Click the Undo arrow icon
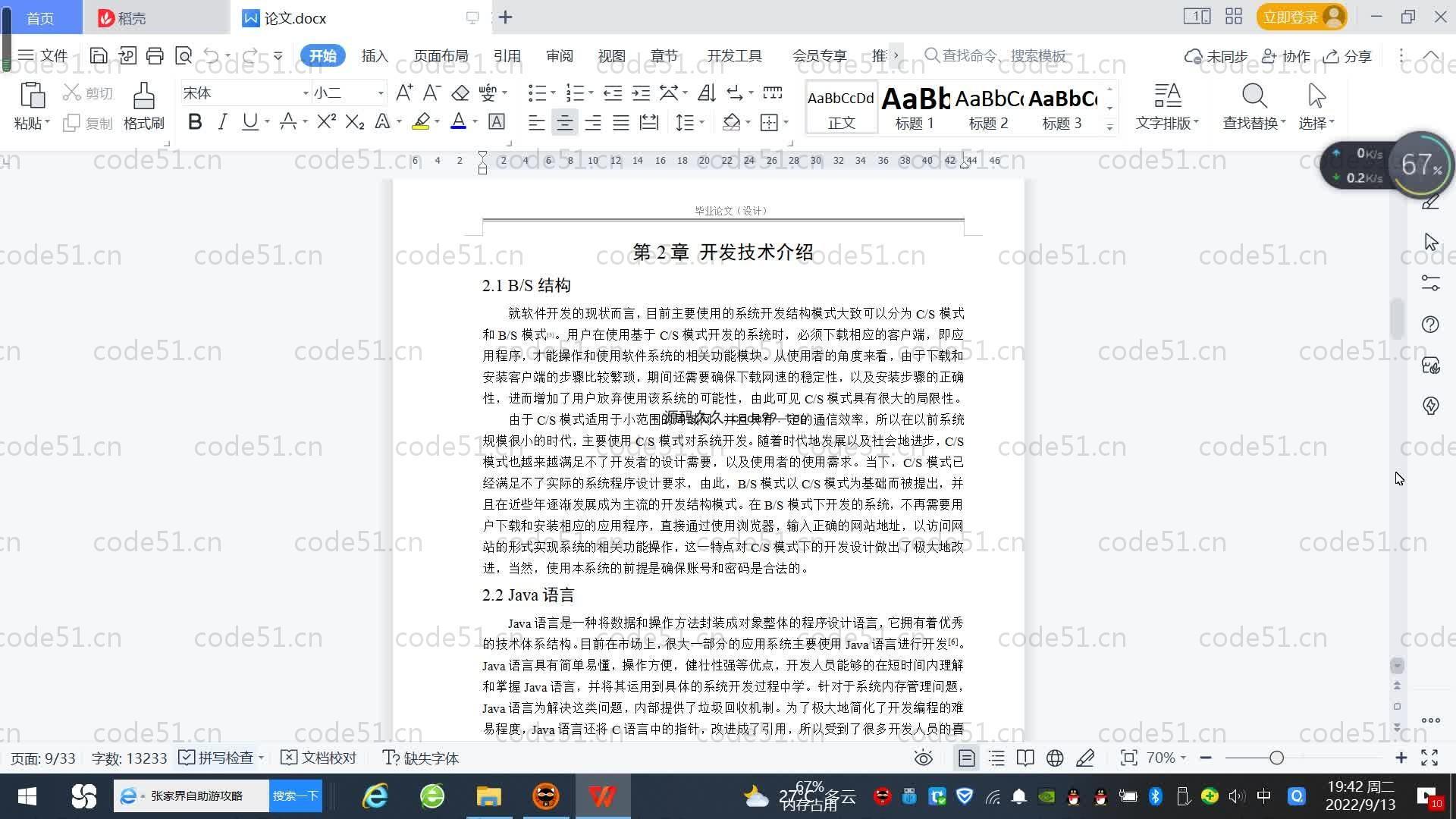Screen dimensions: 1456x819 (x=212, y=55)
